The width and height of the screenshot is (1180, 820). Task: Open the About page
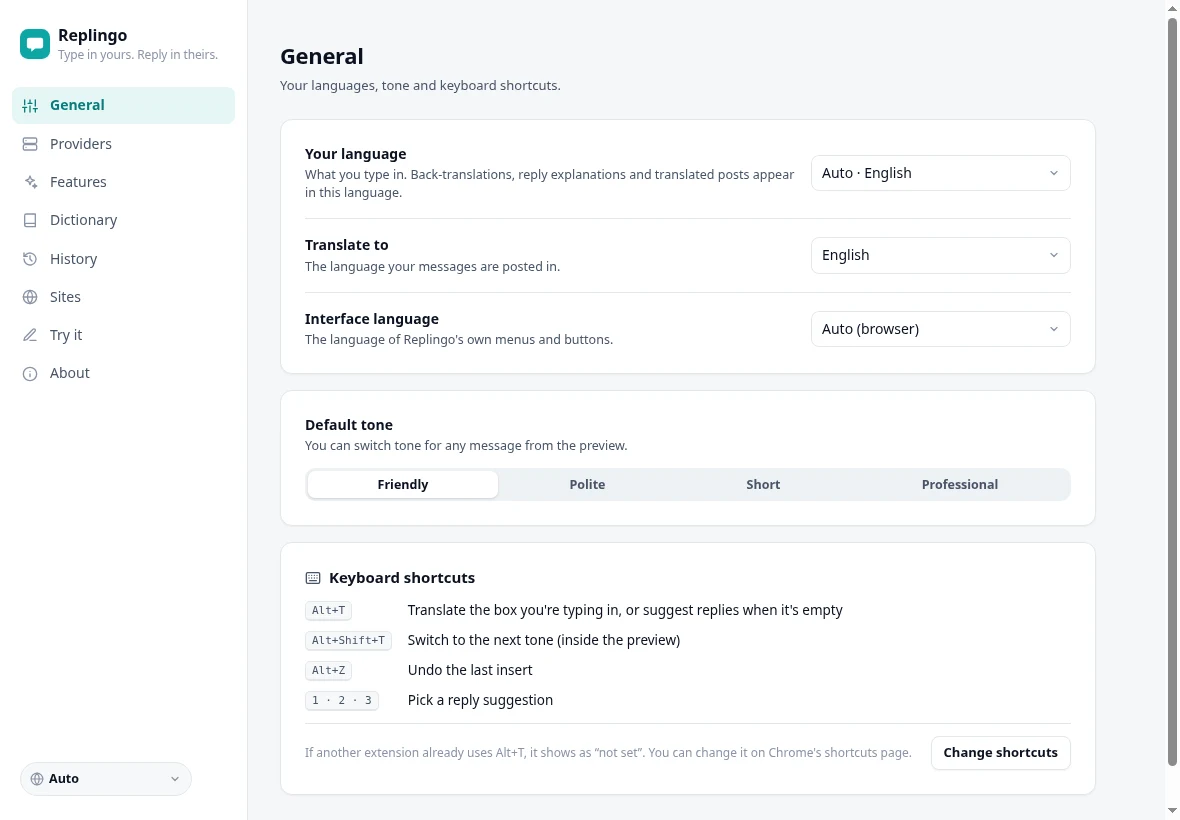pyautogui.click(x=123, y=373)
